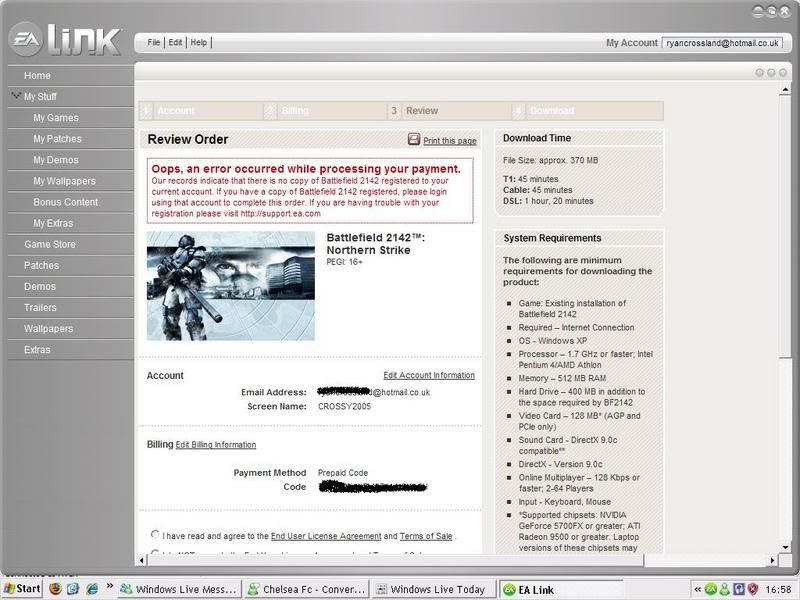Viewport: 800px width, 600px height.
Task: Go to My Games in sidebar
Action: [x=55, y=118]
